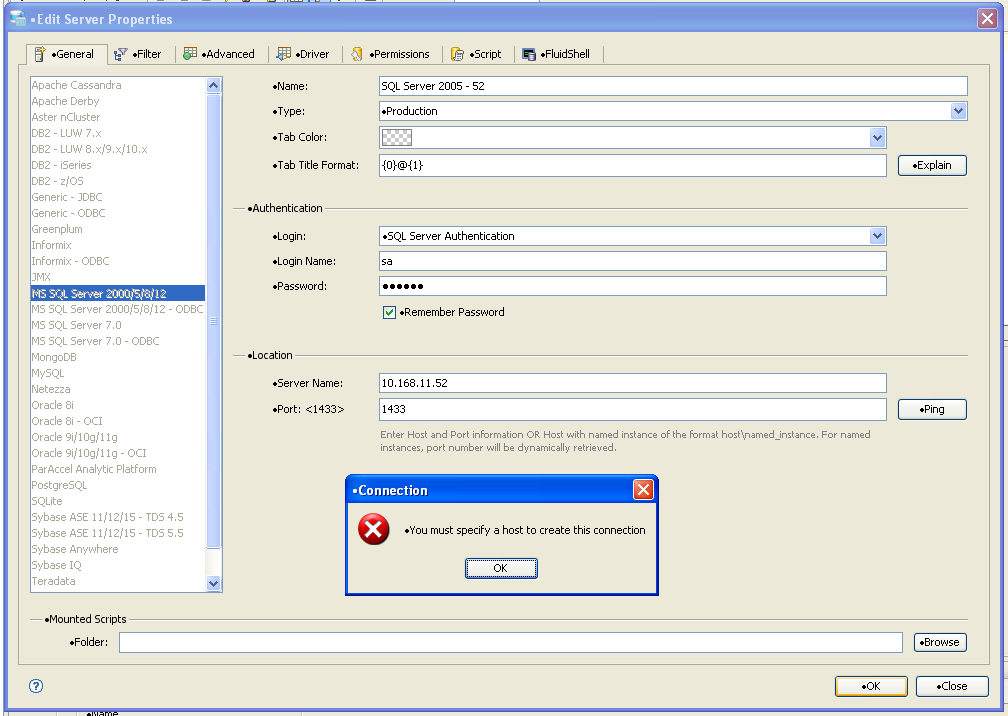Click the red error icon in Connection dialog
The image size is (1008, 716).
pos(374,530)
